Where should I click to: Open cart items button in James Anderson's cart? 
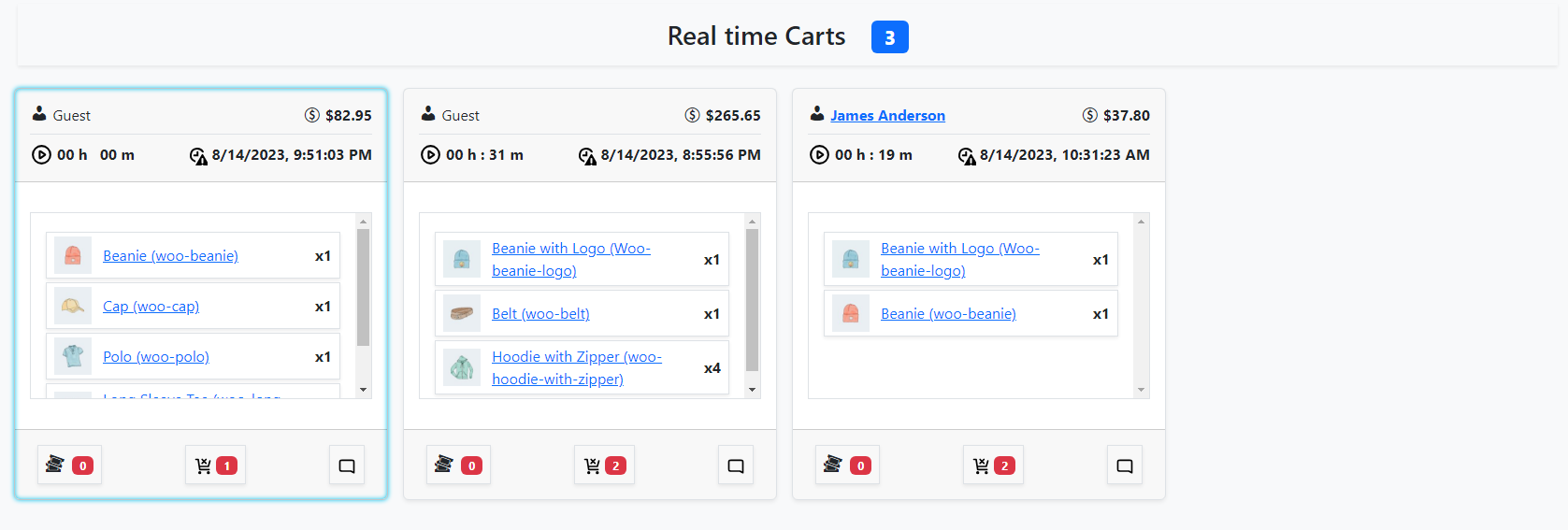click(x=994, y=466)
